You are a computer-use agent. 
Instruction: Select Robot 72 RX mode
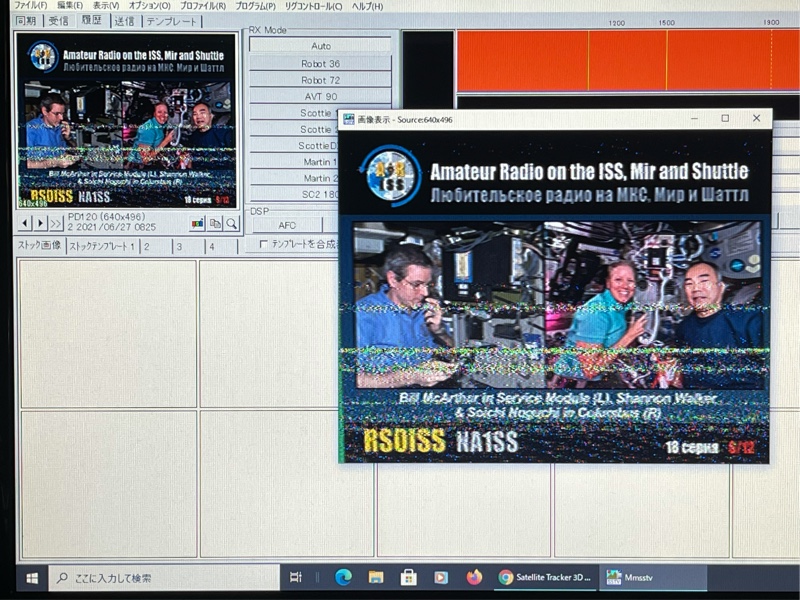320,80
